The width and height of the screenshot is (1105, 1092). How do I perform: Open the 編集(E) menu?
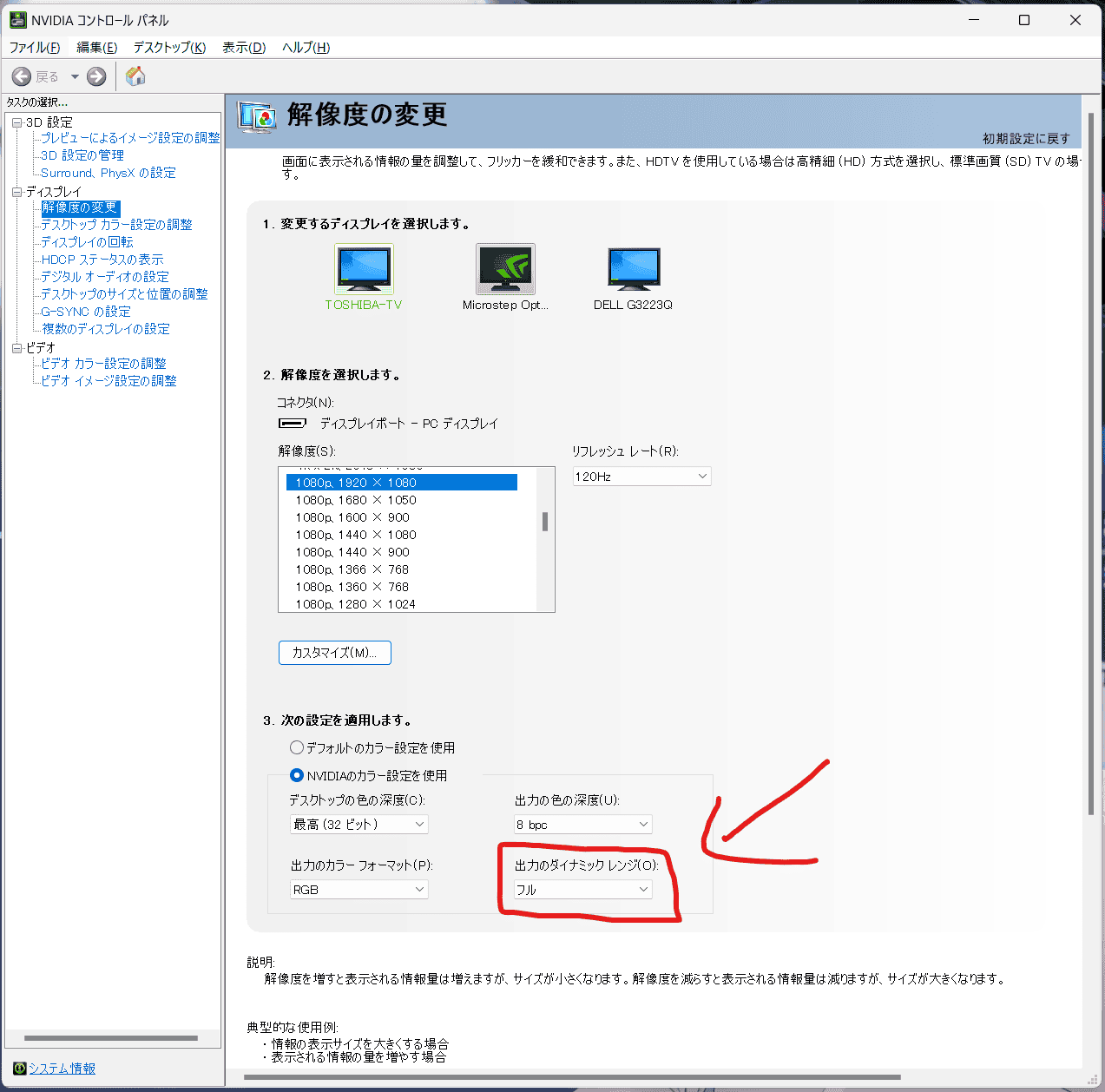click(x=96, y=48)
